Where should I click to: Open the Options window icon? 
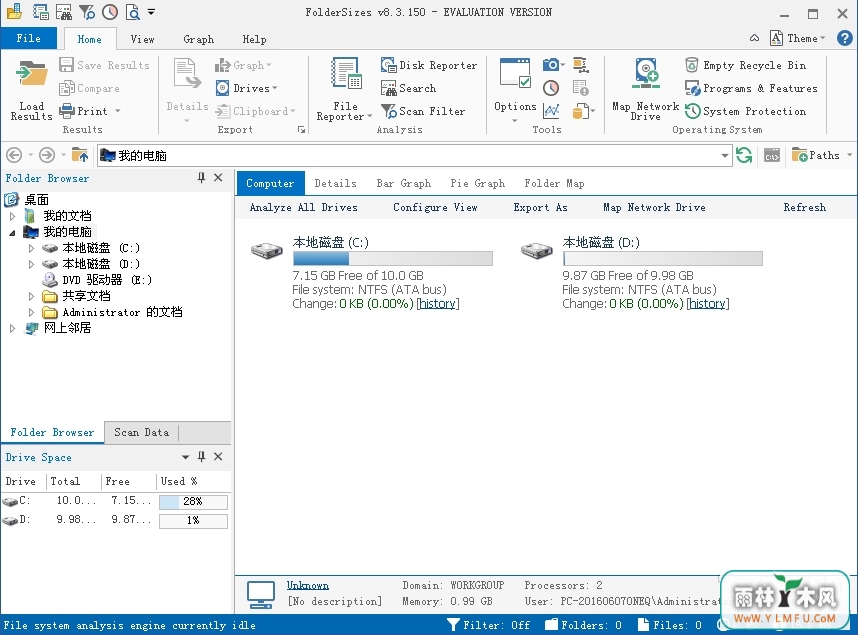515,73
